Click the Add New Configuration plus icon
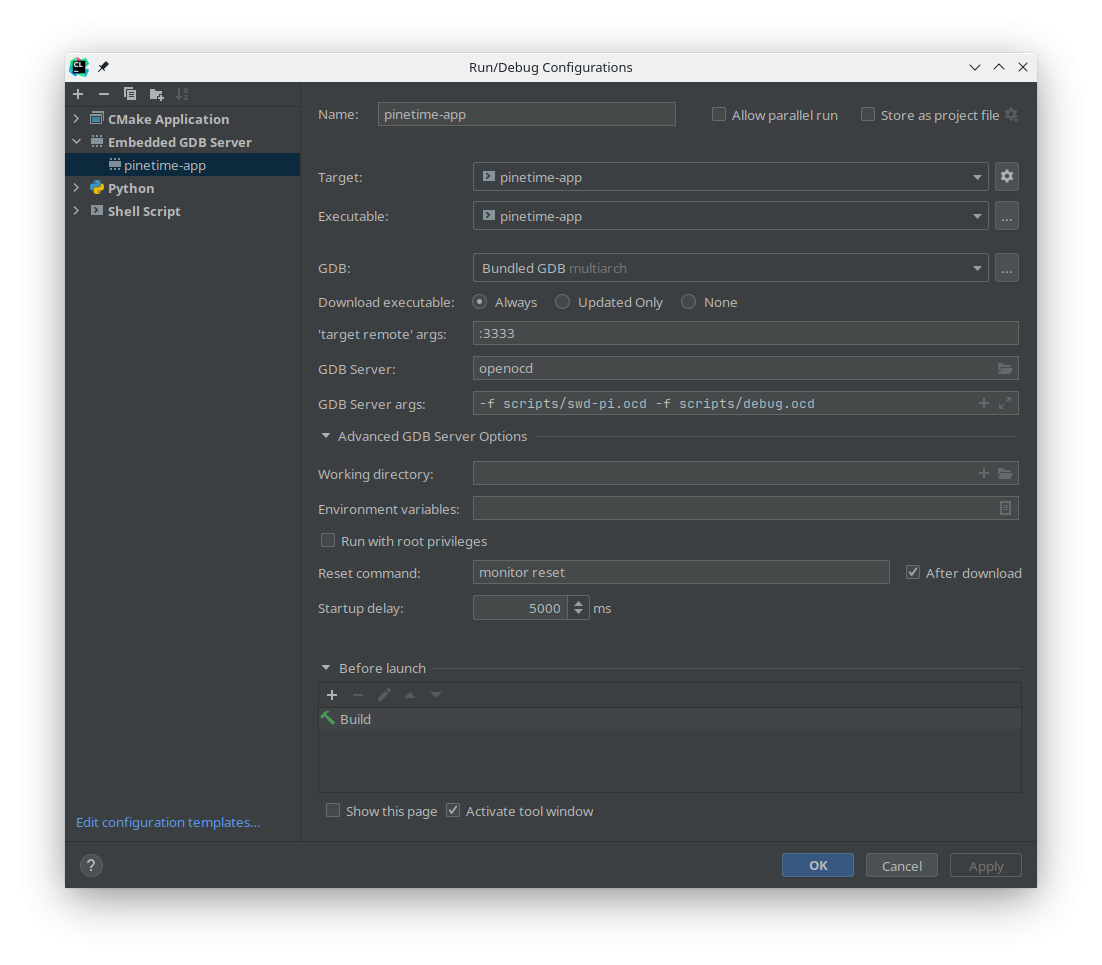 78,94
